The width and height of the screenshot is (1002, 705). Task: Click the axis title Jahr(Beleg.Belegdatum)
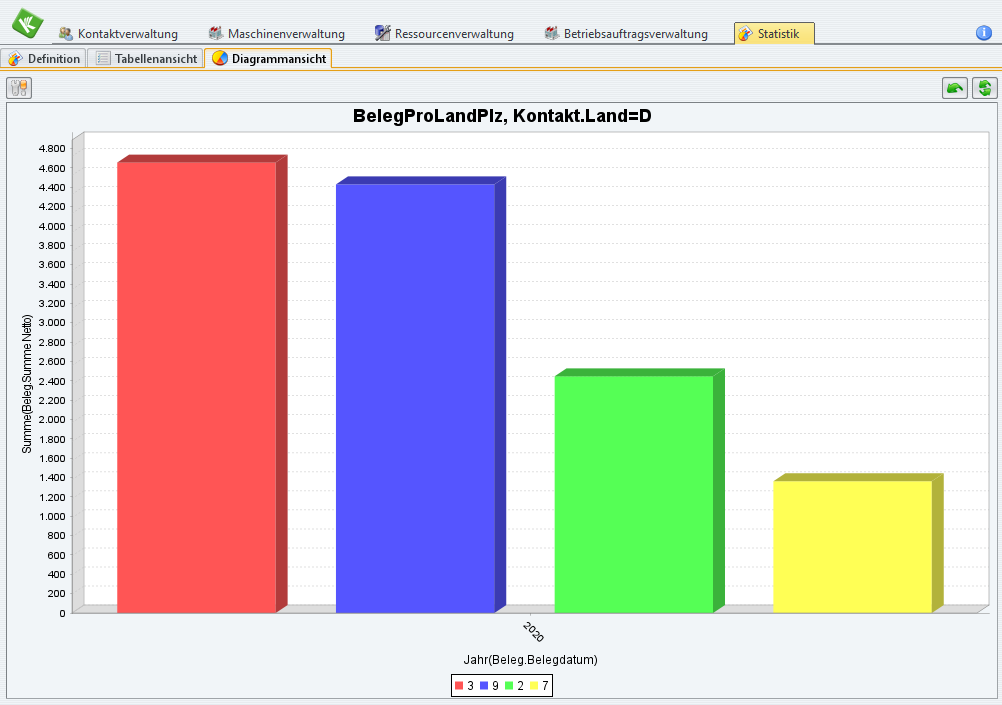(x=530, y=660)
